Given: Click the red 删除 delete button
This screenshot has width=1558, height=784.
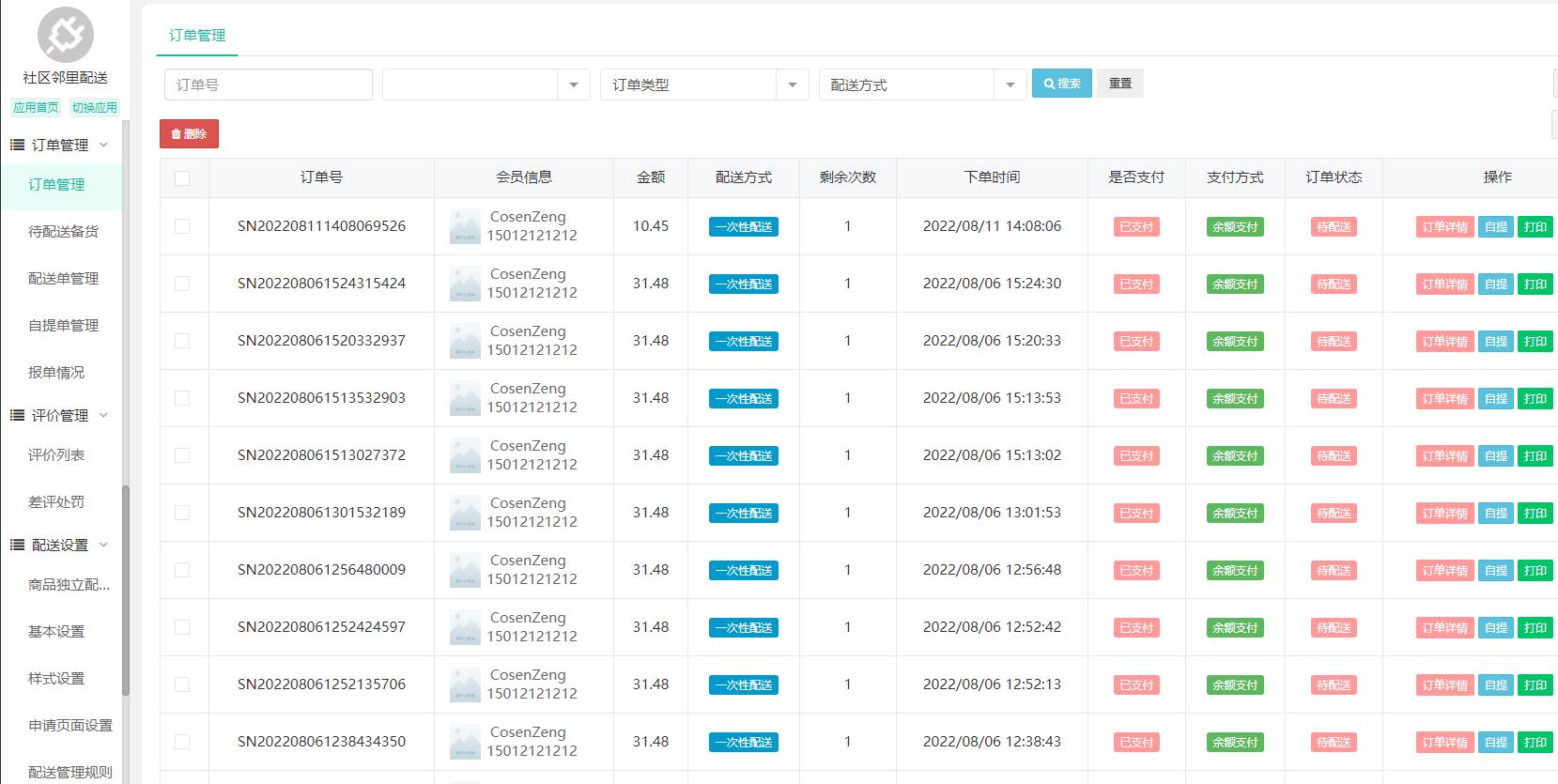Looking at the screenshot, I should click(189, 134).
